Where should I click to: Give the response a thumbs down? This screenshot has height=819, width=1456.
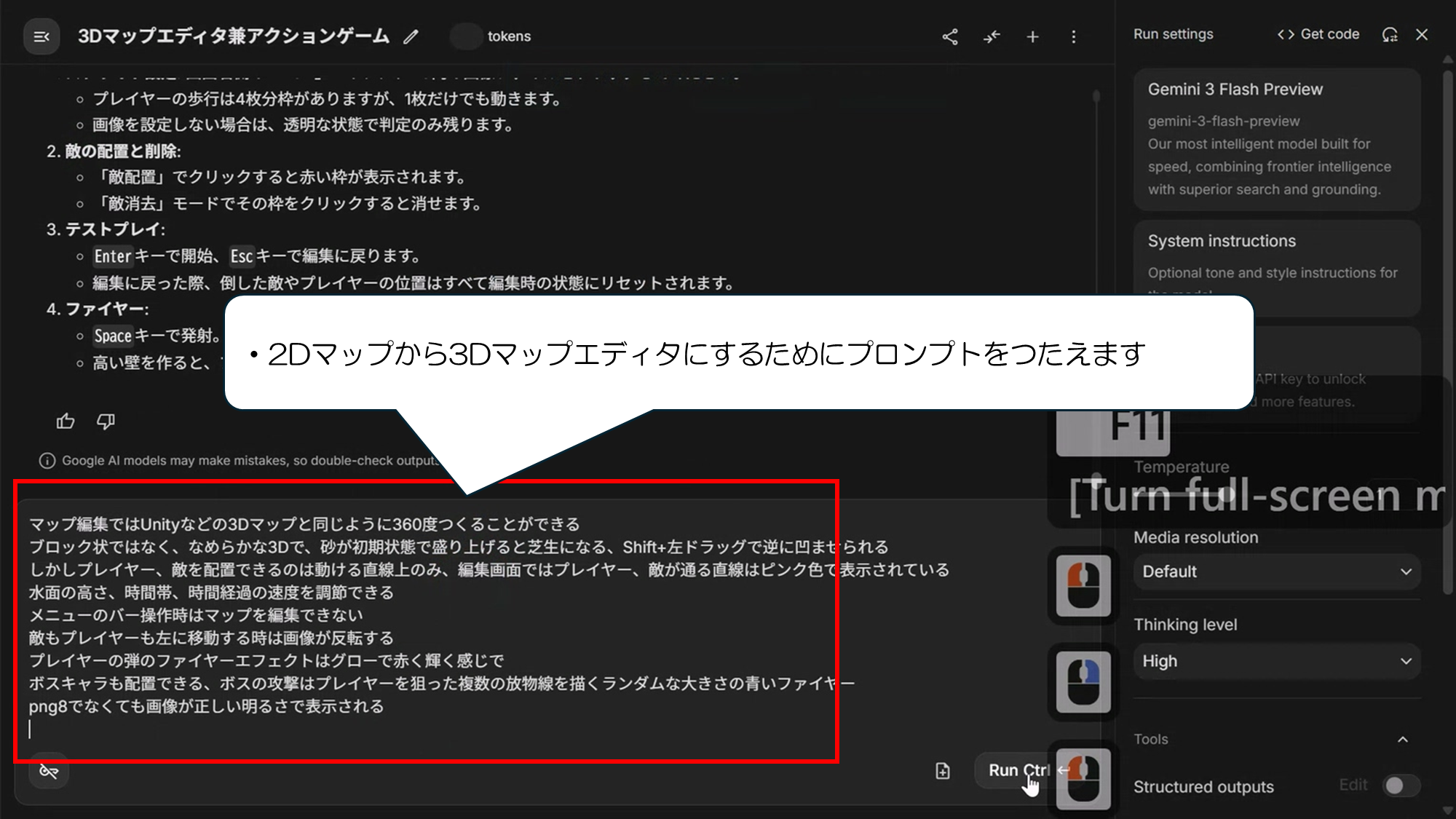(x=106, y=421)
